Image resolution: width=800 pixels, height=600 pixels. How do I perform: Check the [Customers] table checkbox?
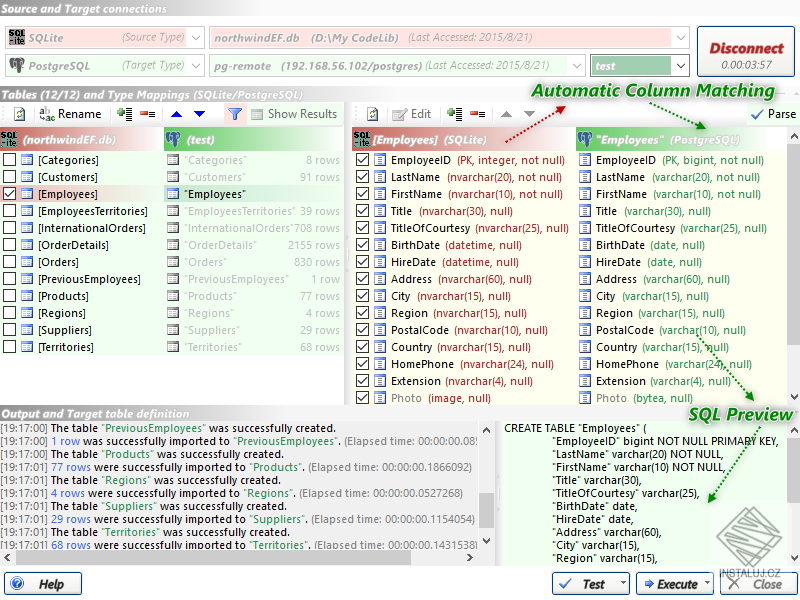point(9,177)
